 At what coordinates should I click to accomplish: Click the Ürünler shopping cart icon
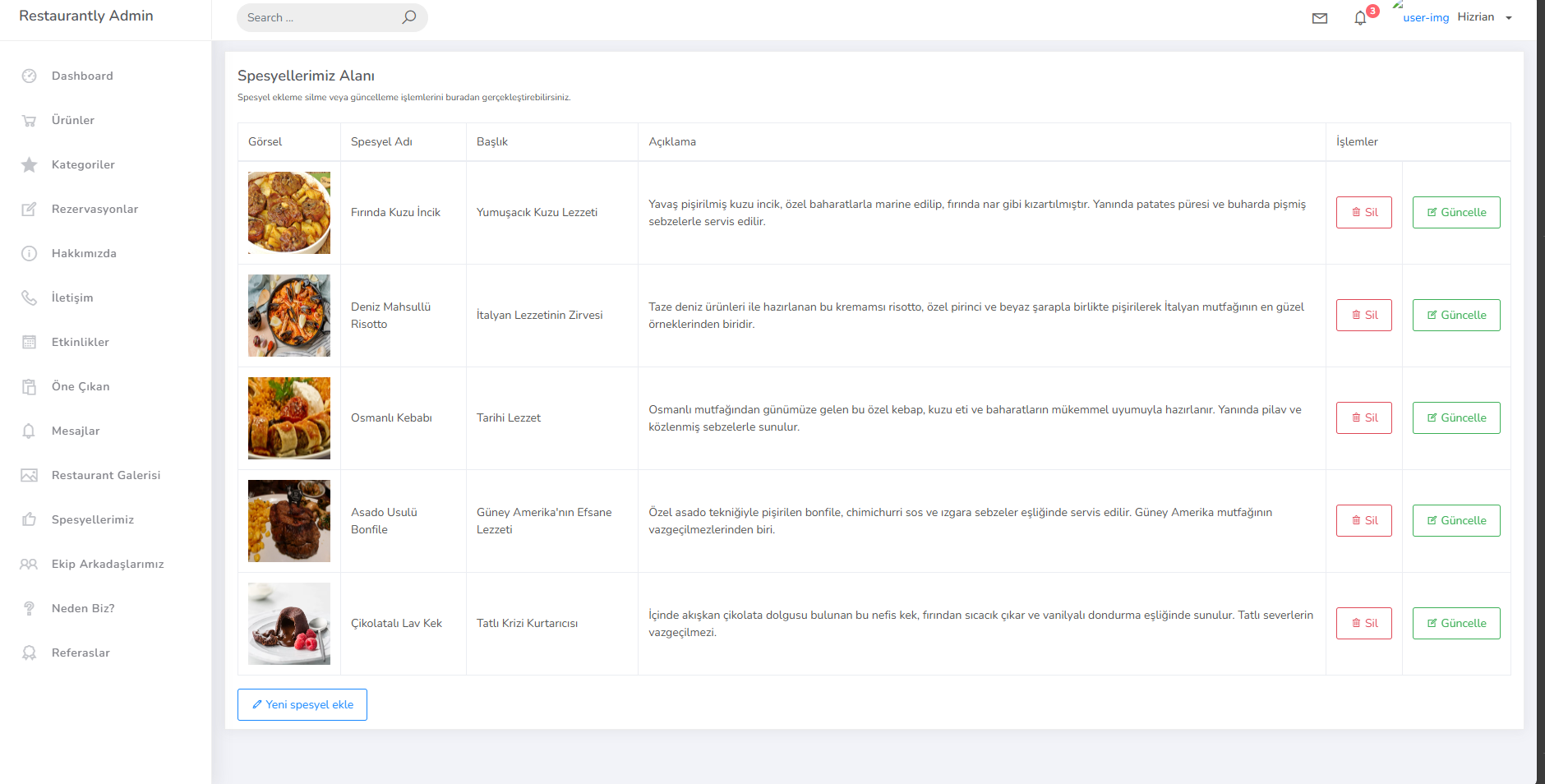pos(30,120)
